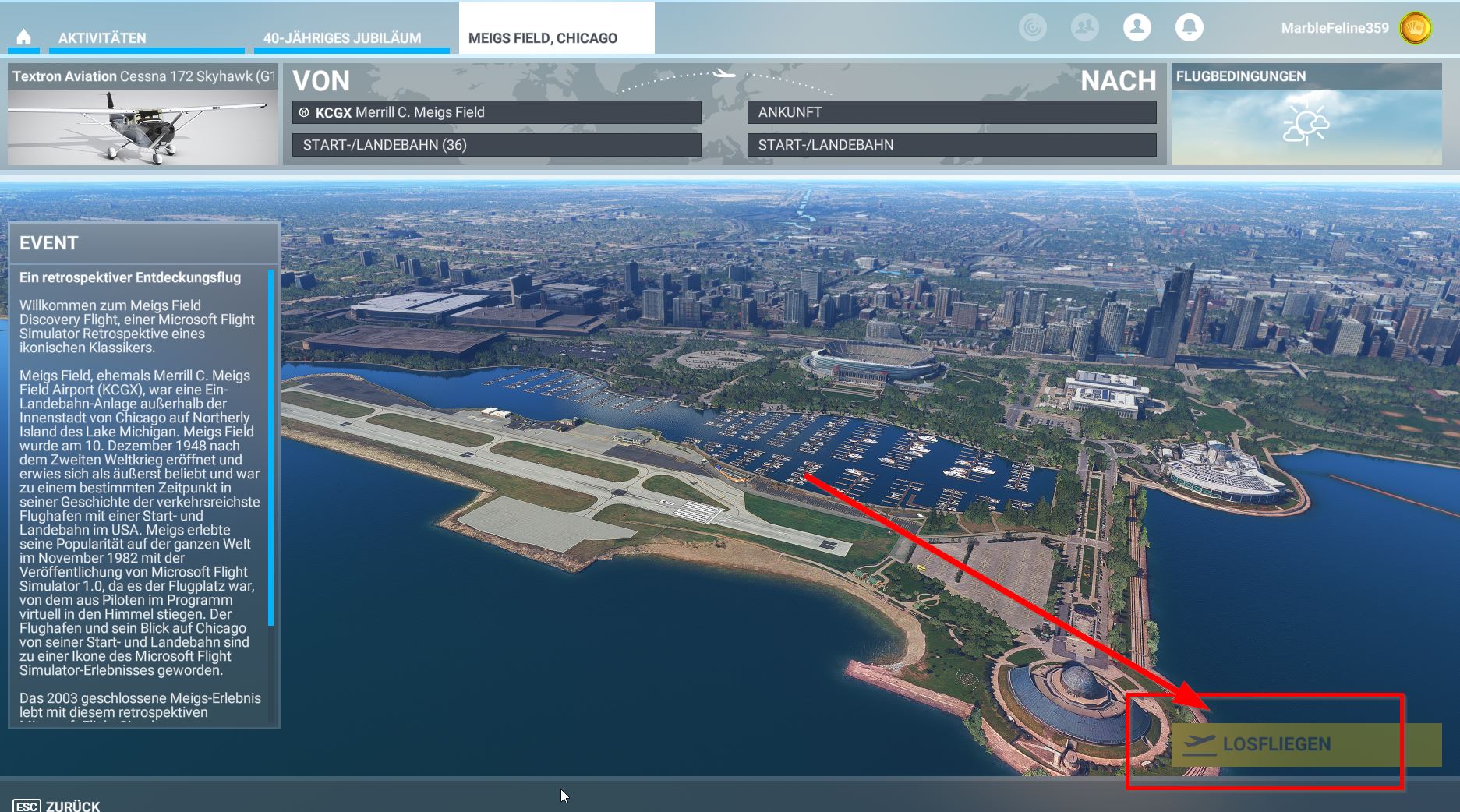
Task: Open the arrival START-/LANDEBAHN selector
Action: (x=952, y=145)
